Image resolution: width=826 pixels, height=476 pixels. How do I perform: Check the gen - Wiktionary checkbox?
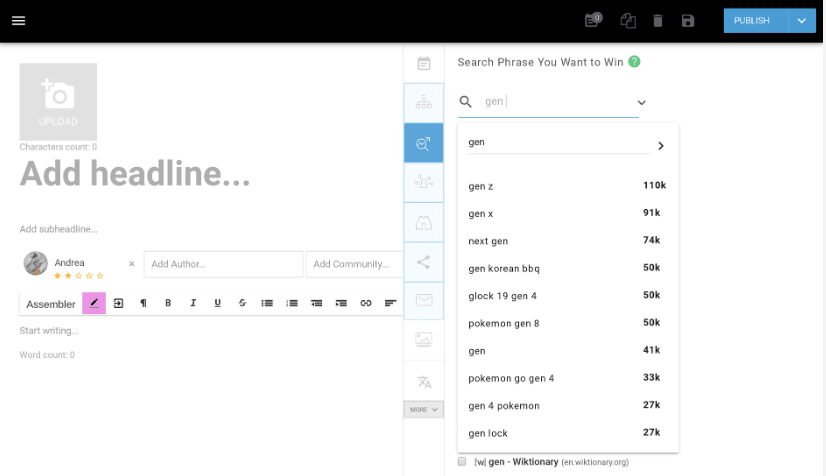tap(462, 462)
